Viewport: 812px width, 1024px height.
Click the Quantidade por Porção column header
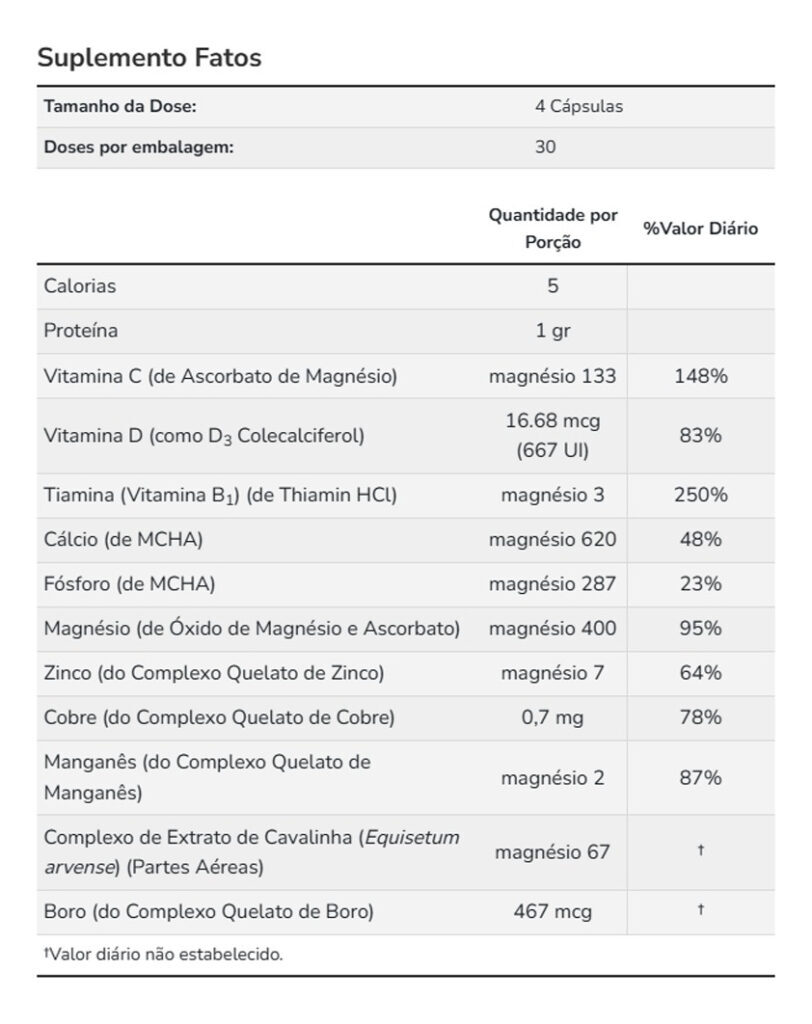click(553, 229)
